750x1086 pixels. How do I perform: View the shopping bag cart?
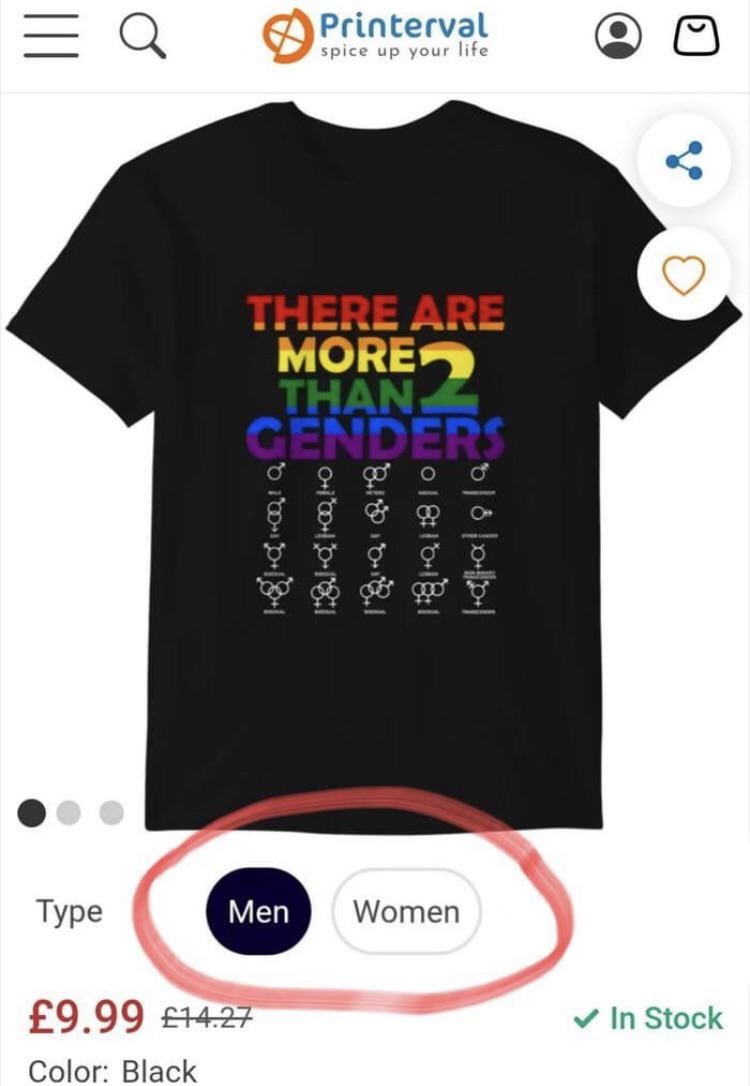tap(697, 36)
